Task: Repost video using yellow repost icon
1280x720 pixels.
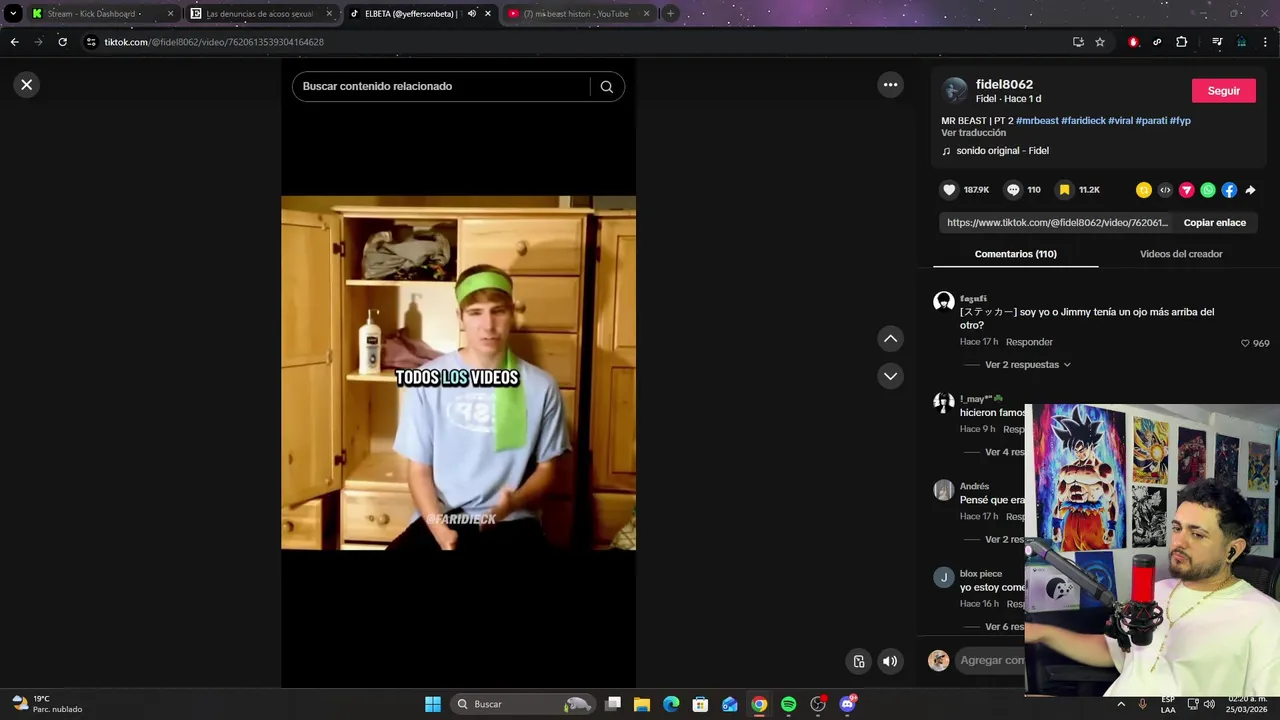Action: pyautogui.click(x=1144, y=190)
